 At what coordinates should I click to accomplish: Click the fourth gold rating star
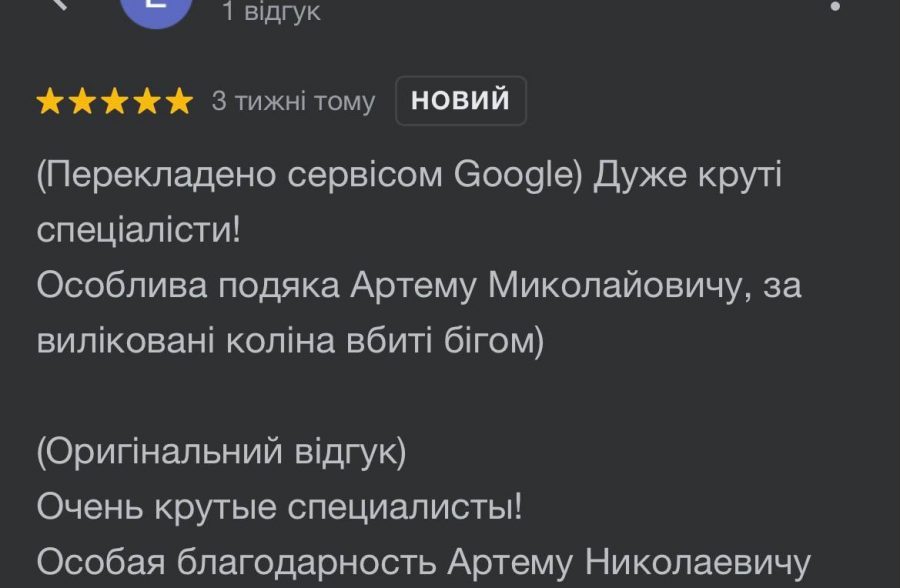(146, 101)
